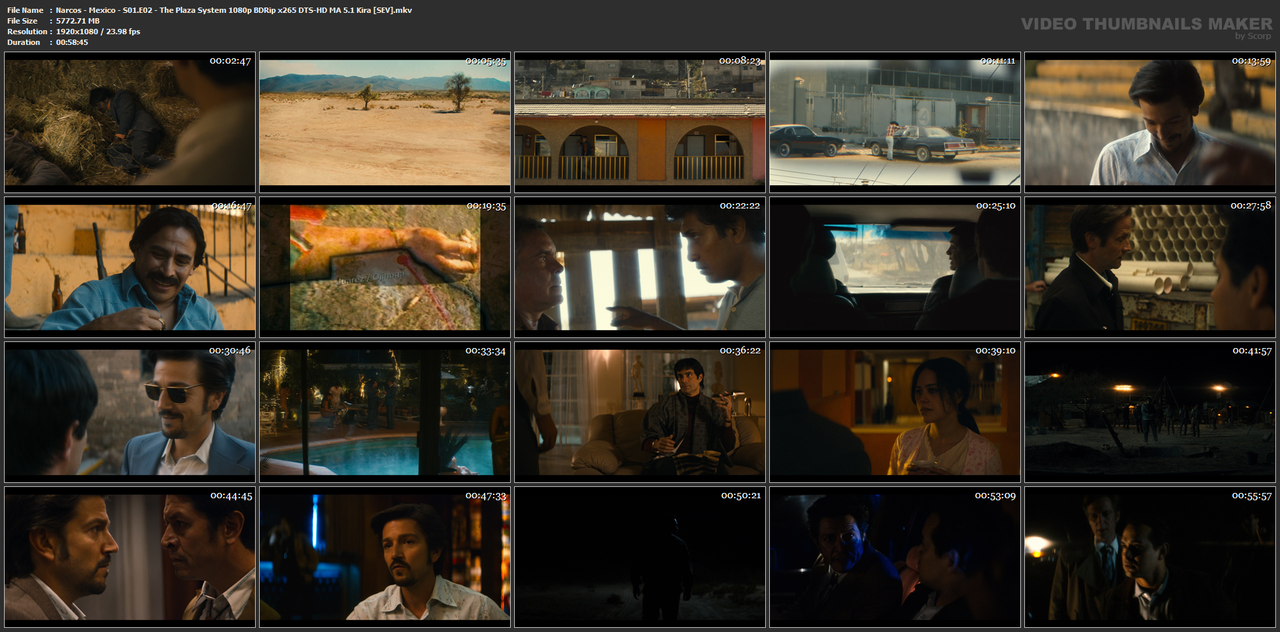This screenshot has width=1280, height=632.
Task: Select the two men facing thumbnail stamped 00:22:22
Action: [x=640, y=267]
